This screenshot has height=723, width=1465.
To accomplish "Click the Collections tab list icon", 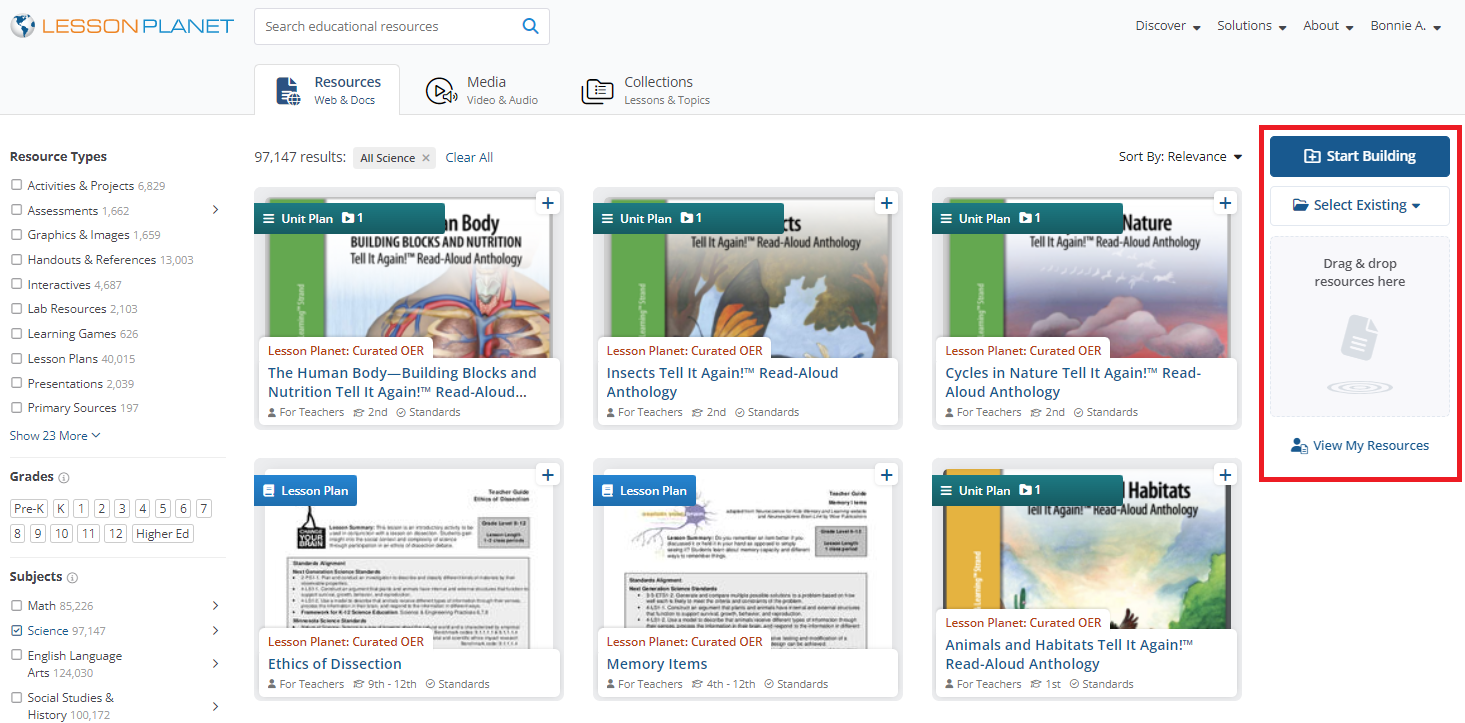I will click(597, 91).
